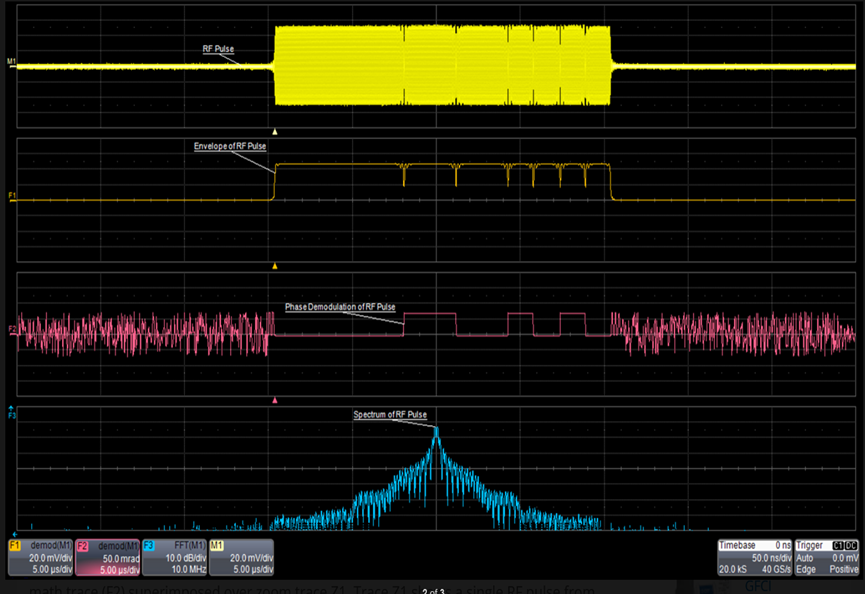This screenshot has height=594, width=865.
Task: Click the '2 of 3' page indicator
Action: pyautogui.click(x=433, y=591)
